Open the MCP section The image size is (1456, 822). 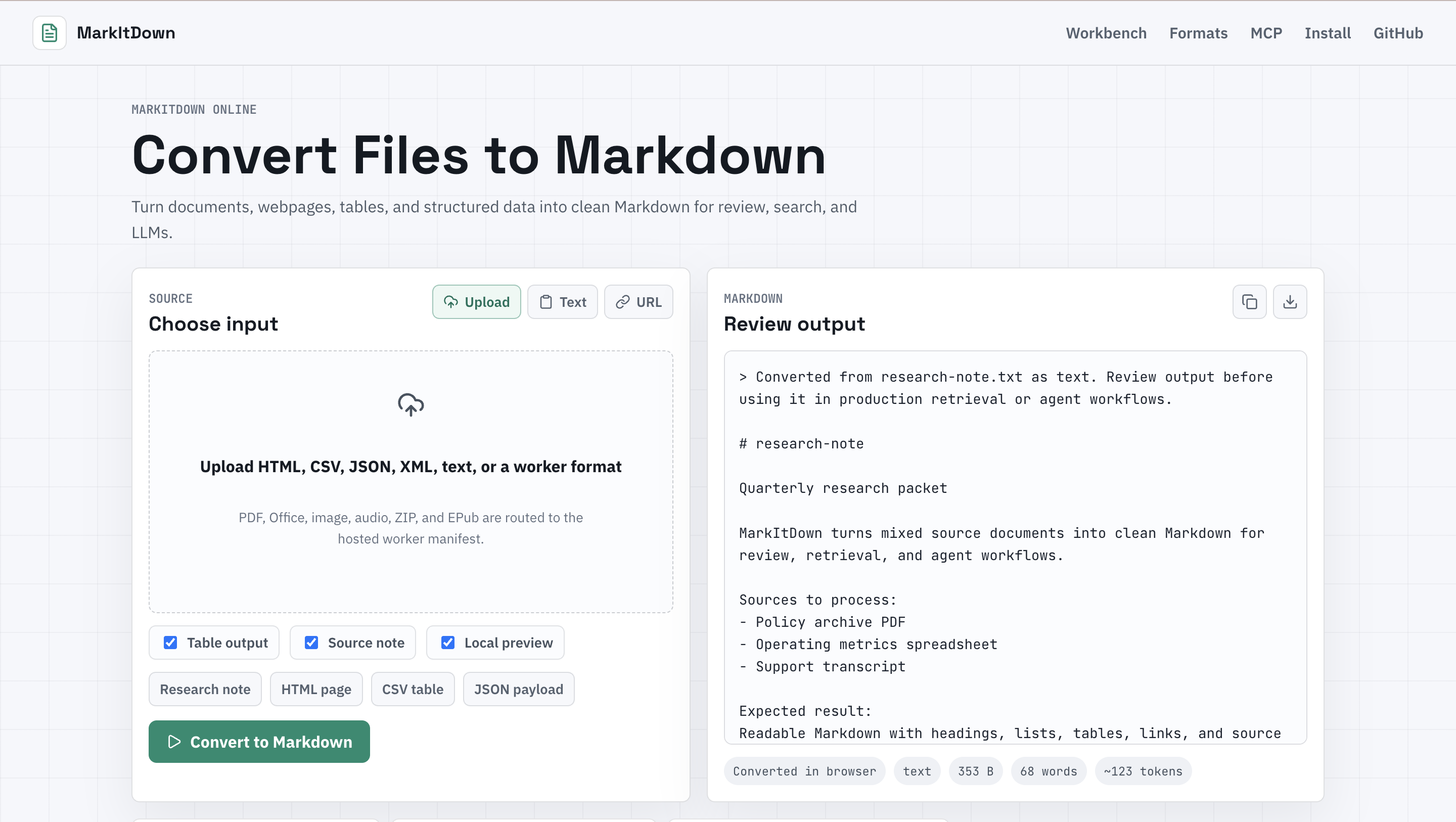pos(1266,33)
